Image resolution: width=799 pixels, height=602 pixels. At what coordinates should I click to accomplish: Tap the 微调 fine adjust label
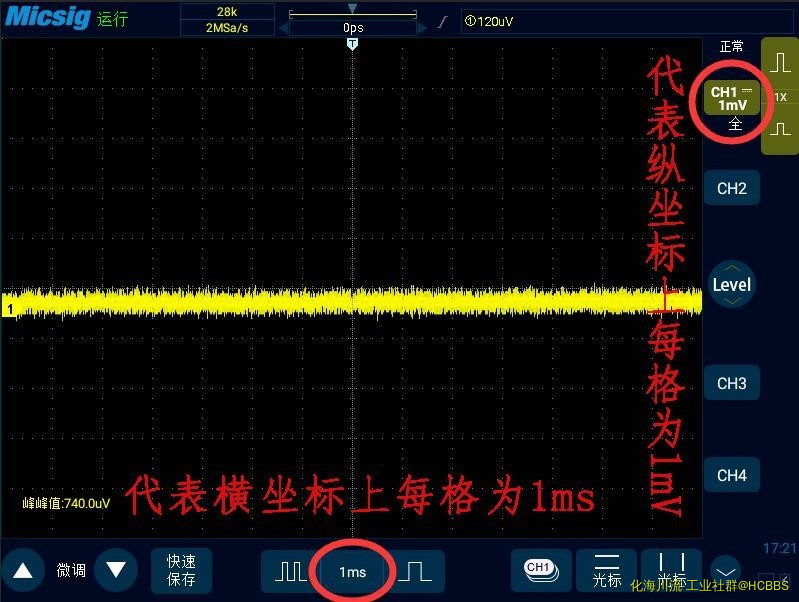pos(71,570)
